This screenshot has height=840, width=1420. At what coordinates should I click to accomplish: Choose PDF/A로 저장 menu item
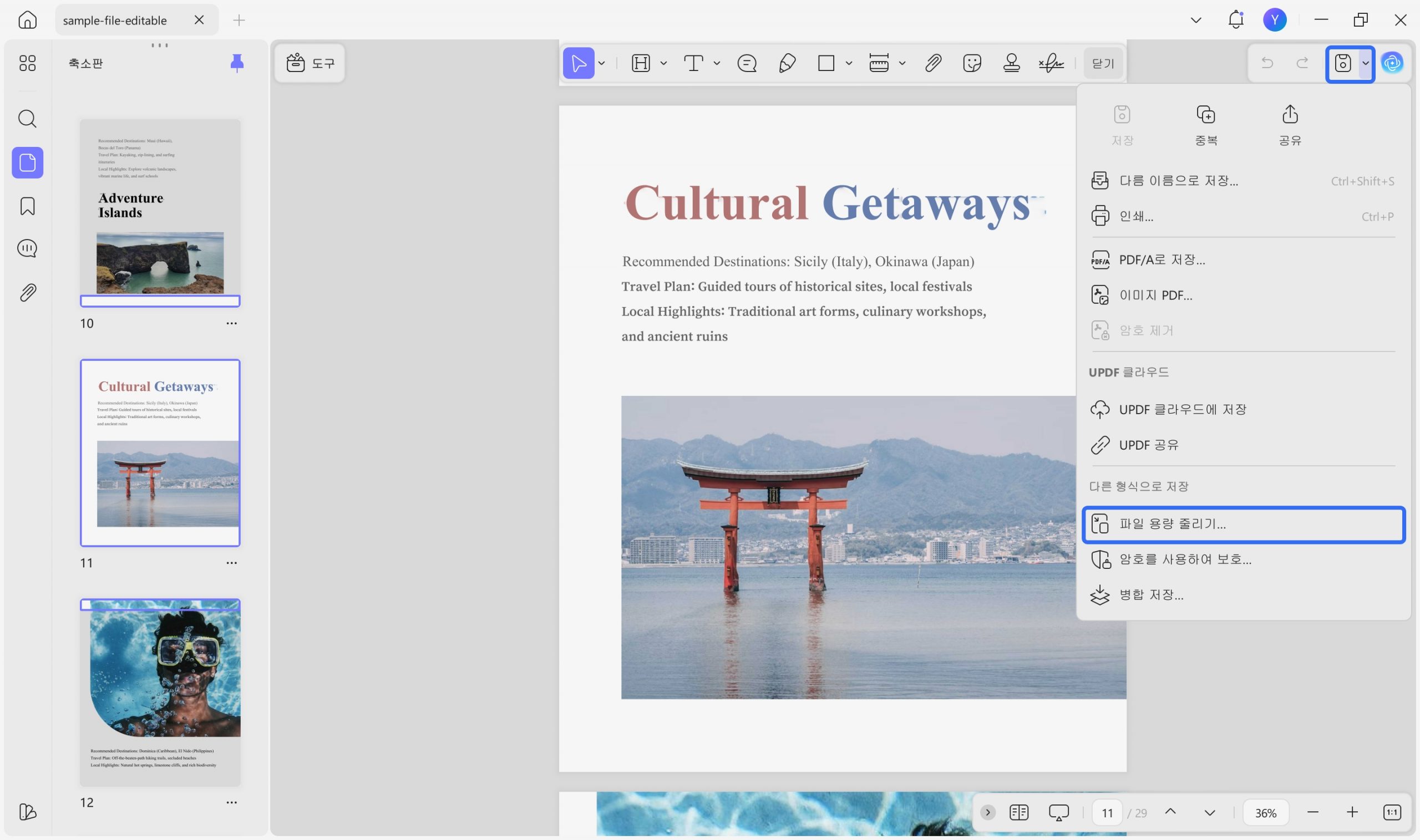click(1243, 260)
